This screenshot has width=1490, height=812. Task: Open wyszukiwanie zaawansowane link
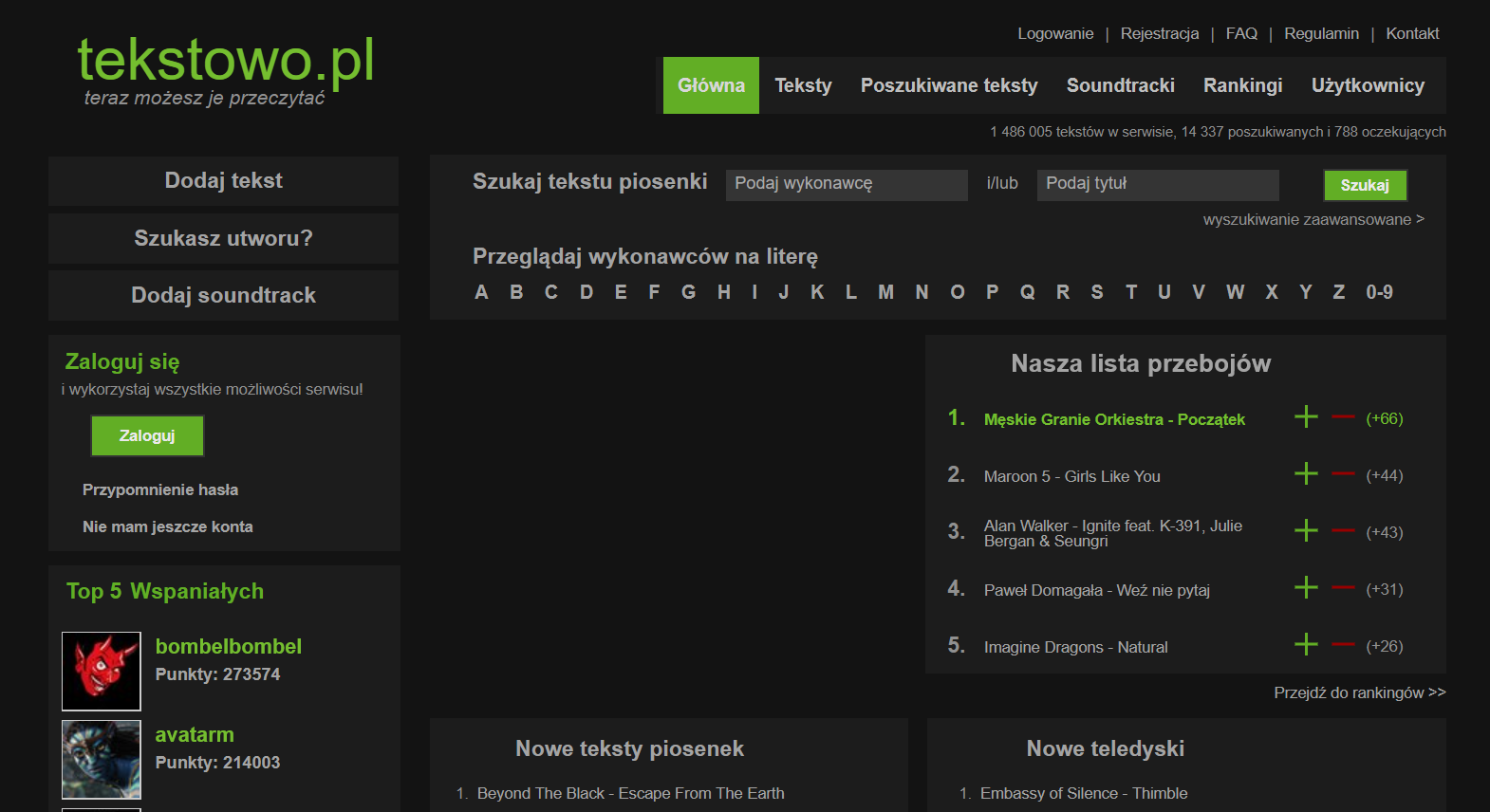tap(1313, 219)
